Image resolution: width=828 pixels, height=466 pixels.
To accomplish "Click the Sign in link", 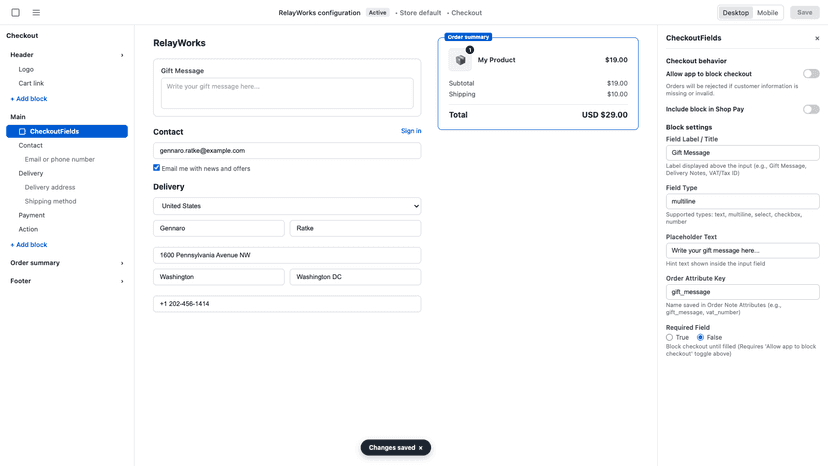I will point(411,131).
